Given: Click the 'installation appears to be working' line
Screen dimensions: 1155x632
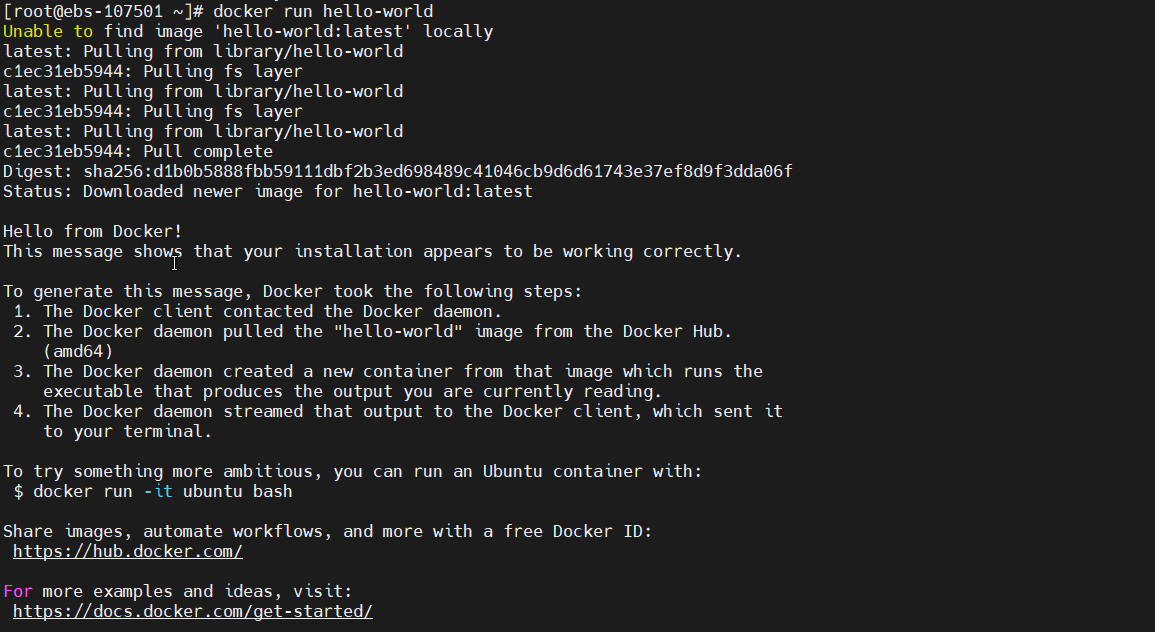Looking at the screenshot, I should [372, 252].
